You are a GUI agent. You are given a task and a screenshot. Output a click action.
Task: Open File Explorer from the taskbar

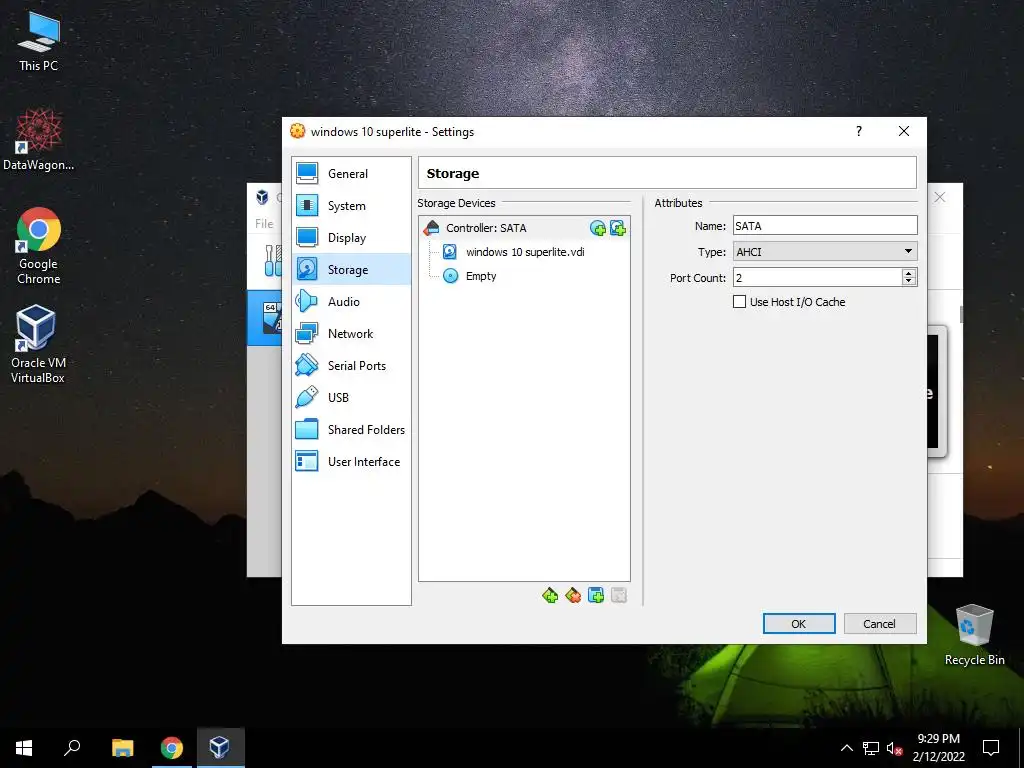coord(122,748)
